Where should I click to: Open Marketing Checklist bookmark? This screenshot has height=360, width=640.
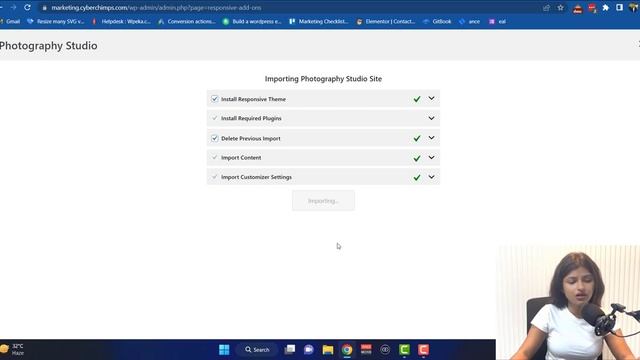click(319, 21)
